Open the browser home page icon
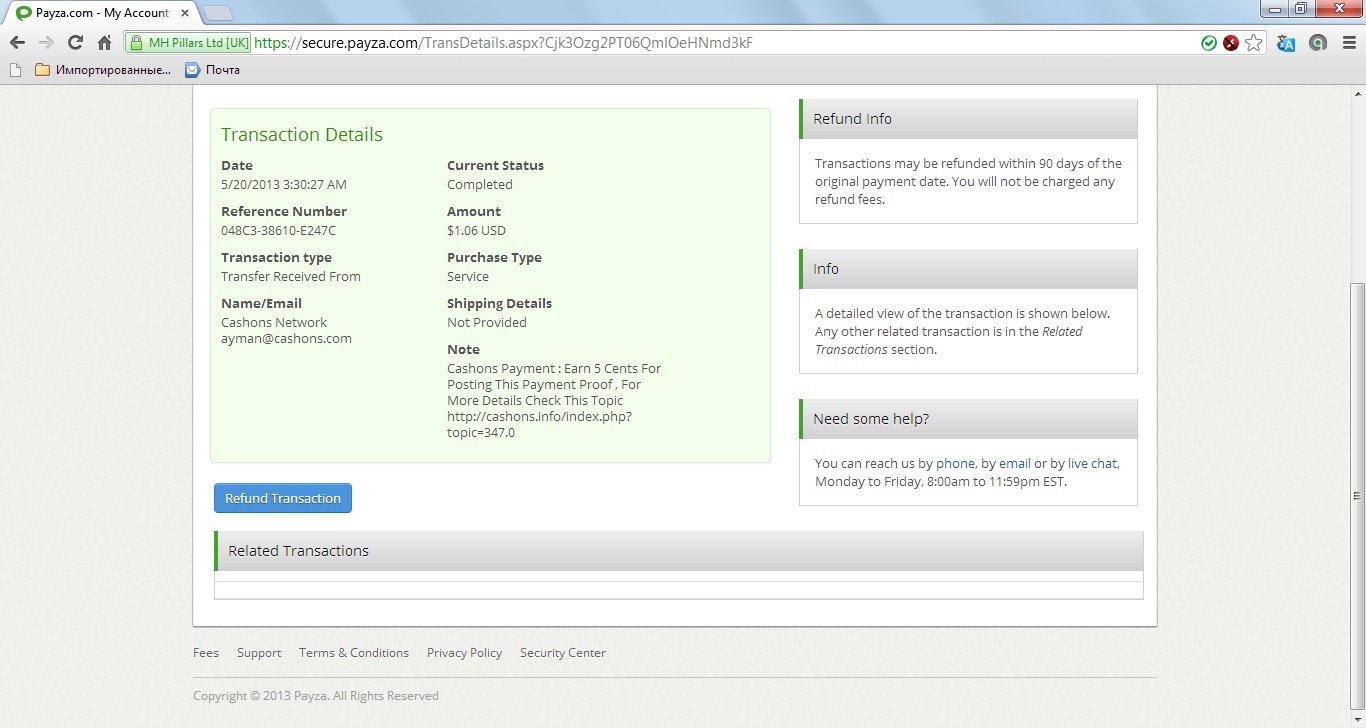This screenshot has height=728, width=1366. [104, 43]
